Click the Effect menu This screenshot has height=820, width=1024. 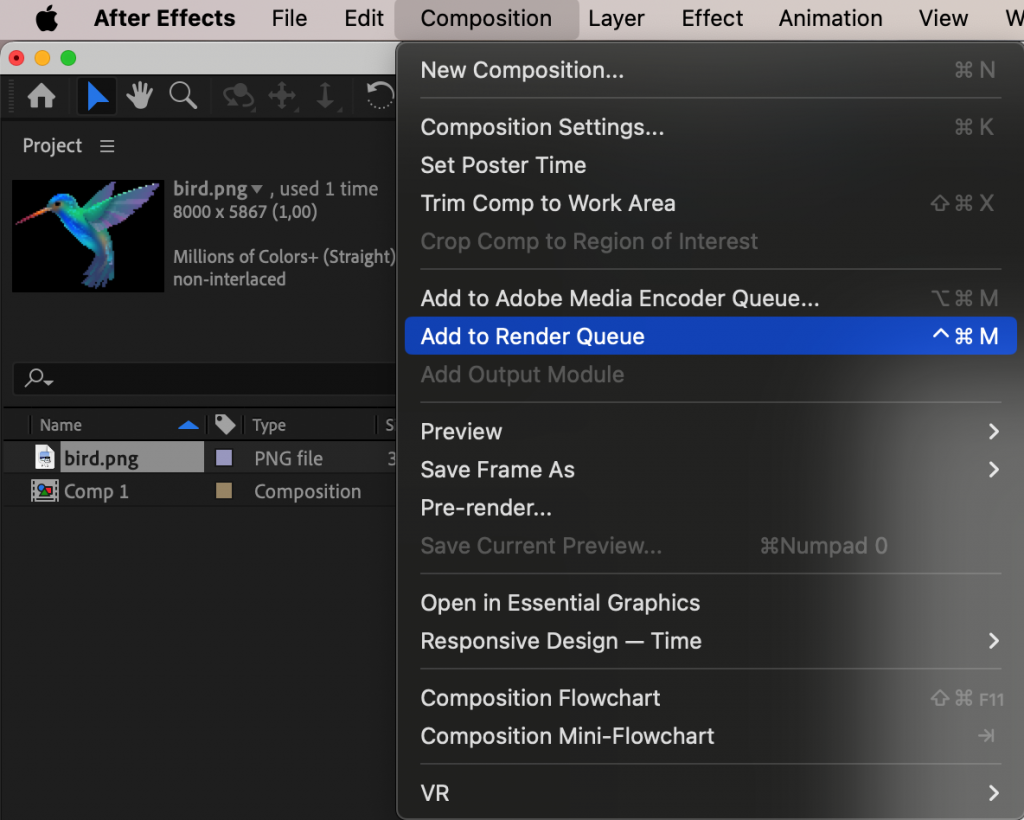click(x=711, y=18)
